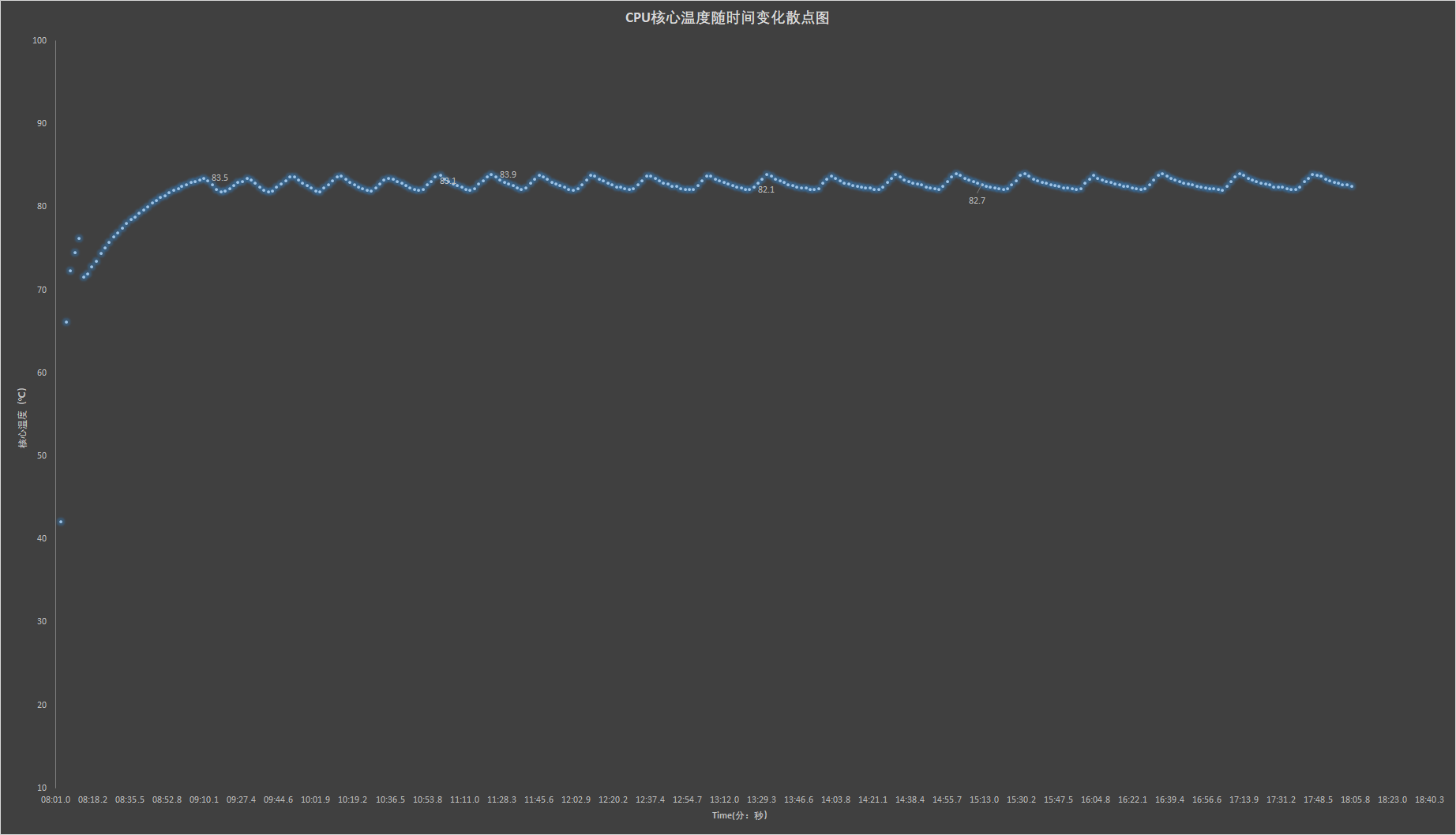Click the final data point of the series
Viewport: 1456px width, 835px height.
(1352, 186)
